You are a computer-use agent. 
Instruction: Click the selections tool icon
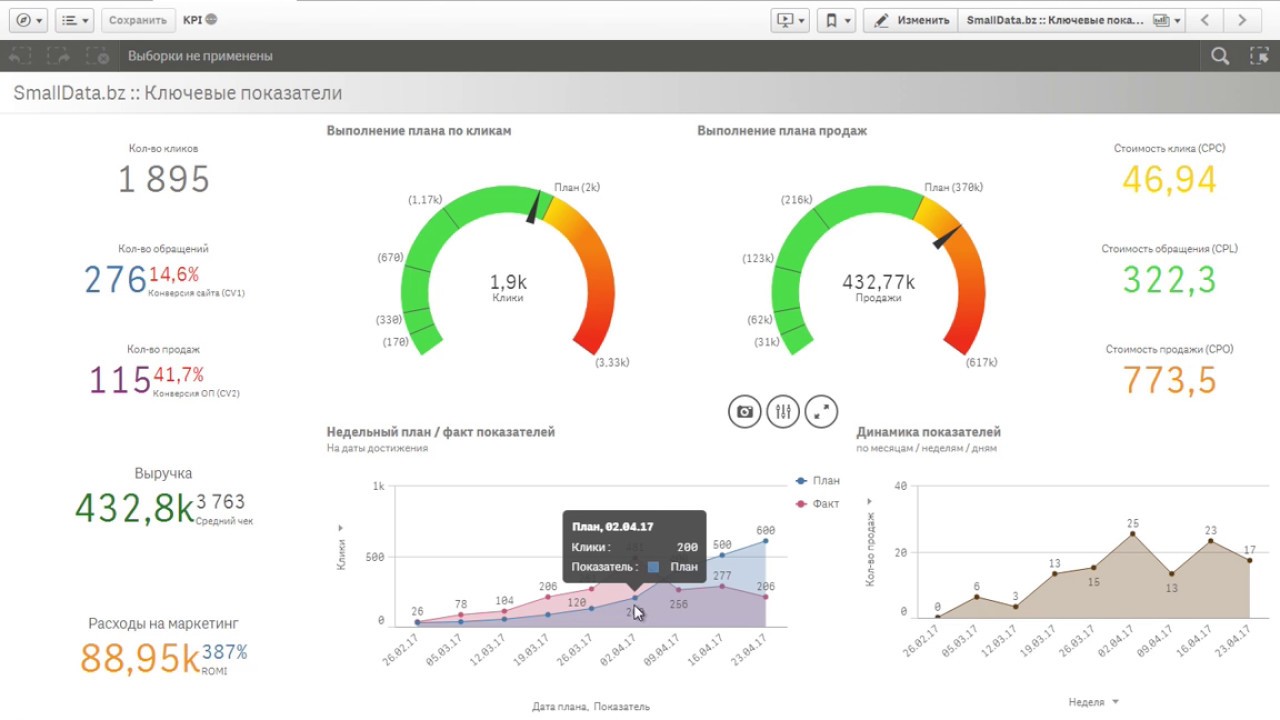[x=1259, y=56]
